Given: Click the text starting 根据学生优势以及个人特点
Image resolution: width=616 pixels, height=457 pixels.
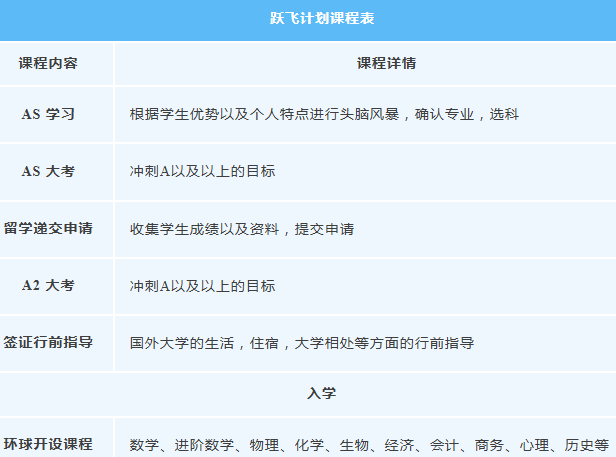Looking at the screenshot, I should (x=324, y=114).
